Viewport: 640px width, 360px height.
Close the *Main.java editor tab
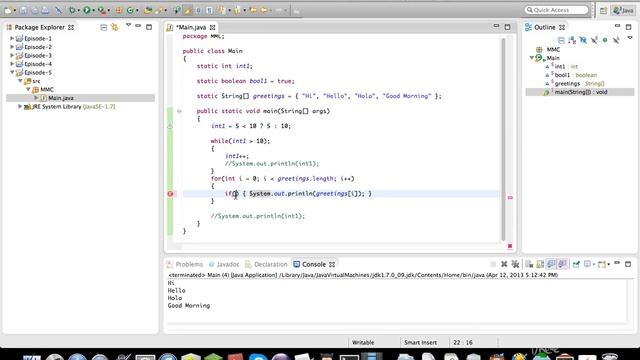(x=213, y=27)
